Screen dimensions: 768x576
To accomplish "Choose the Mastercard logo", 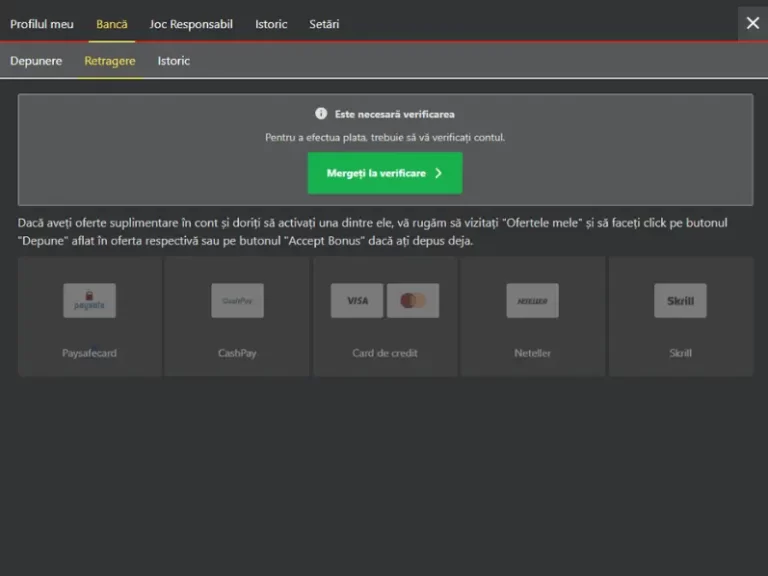I will tap(413, 300).
